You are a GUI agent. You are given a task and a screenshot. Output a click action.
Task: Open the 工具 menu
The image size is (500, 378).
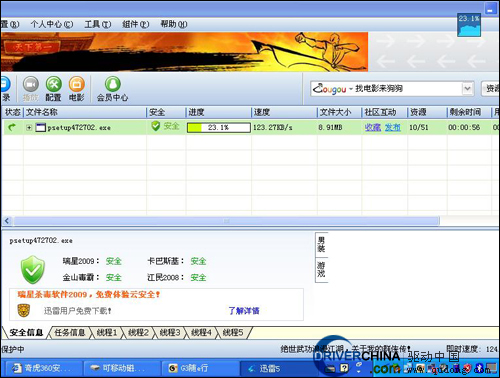coord(97,24)
